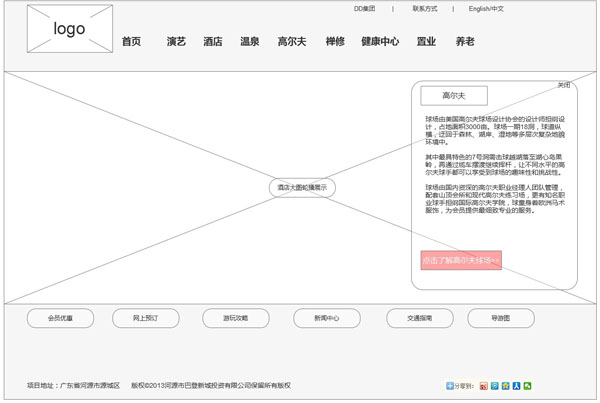Click the pink 点击了解高尔夫球场 button
This screenshot has width=600, height=403.
(x=460, y=260)
